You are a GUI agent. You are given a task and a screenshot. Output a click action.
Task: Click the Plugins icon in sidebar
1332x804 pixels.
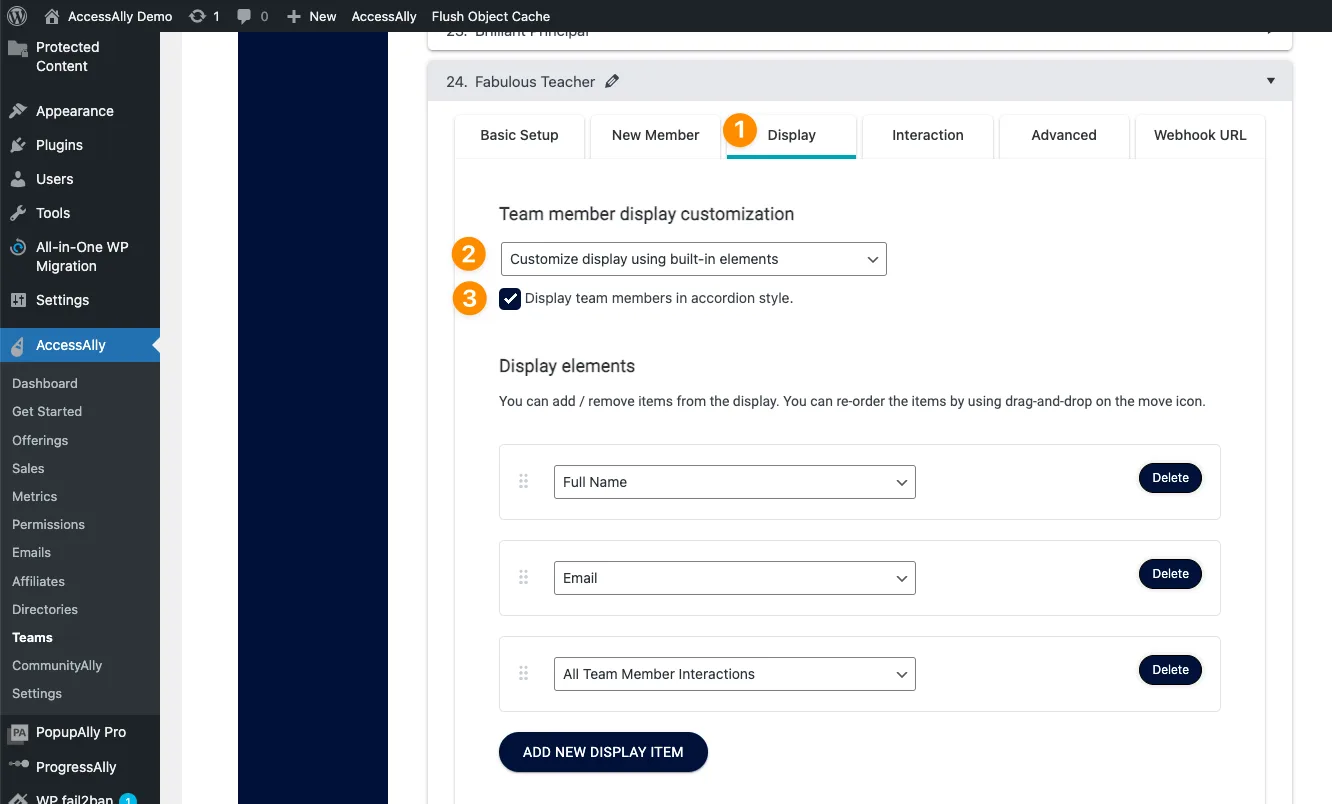click(18, 145)
